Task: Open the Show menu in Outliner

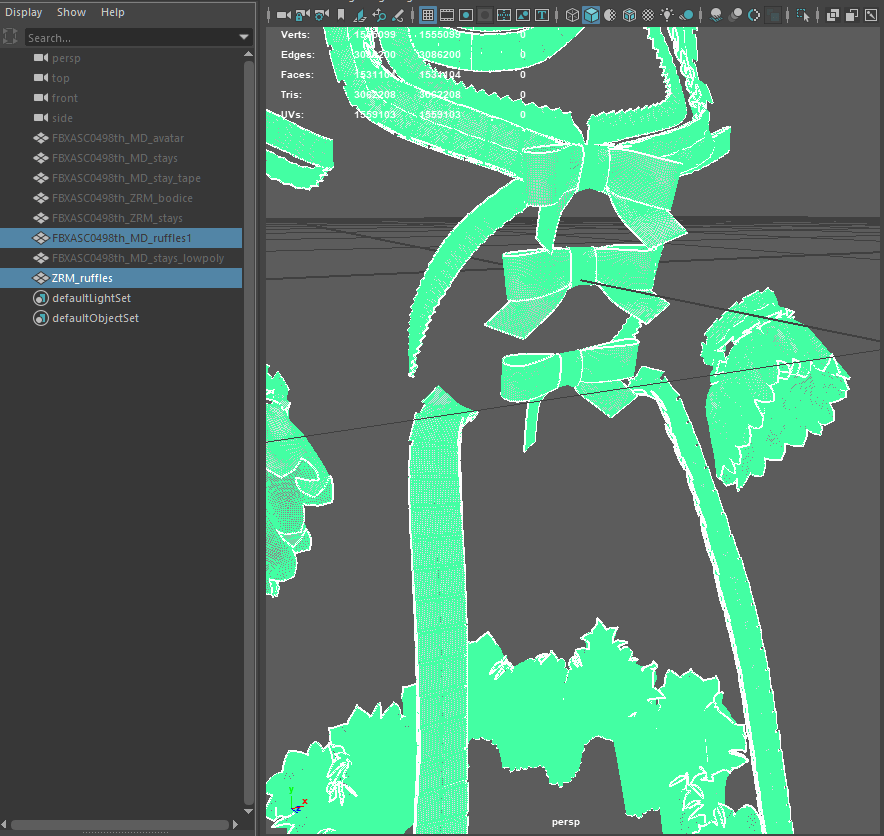Action: point(71,12)
